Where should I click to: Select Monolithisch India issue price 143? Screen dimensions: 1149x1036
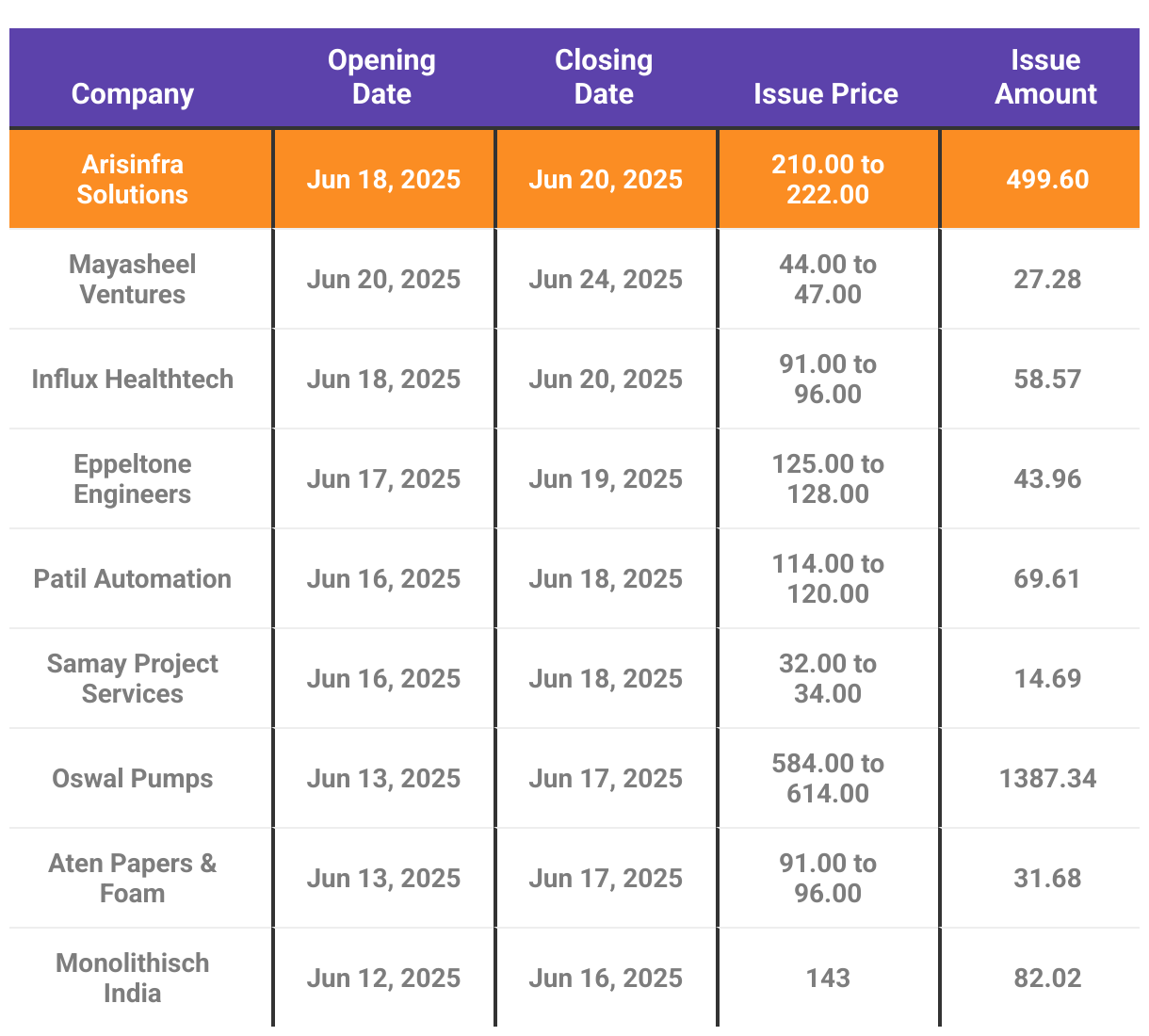click(x=828, y=978)
